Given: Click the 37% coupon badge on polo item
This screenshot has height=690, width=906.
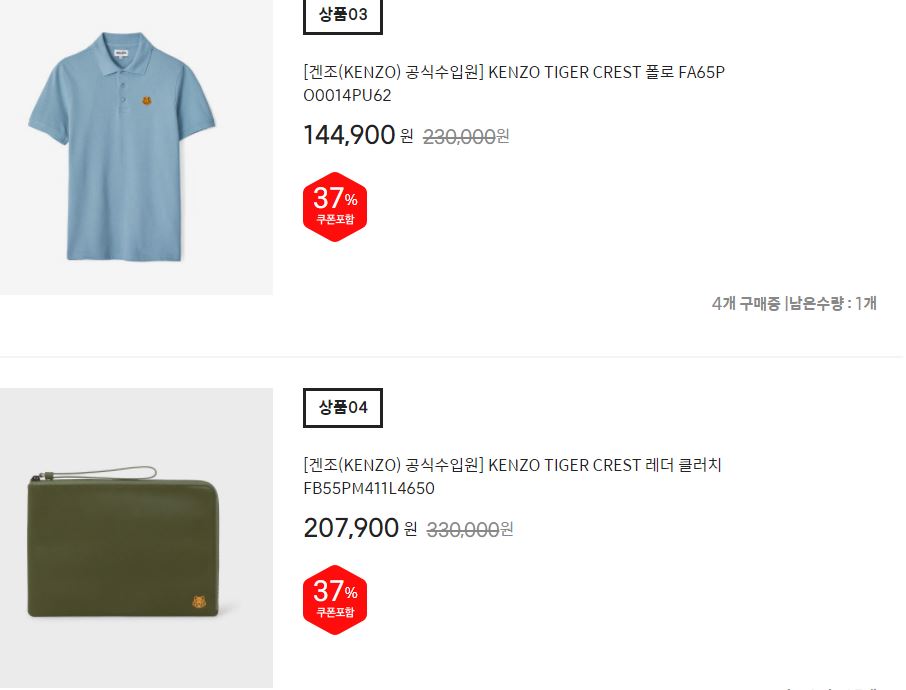Looking at the screenshot, I should click(335, 206).
